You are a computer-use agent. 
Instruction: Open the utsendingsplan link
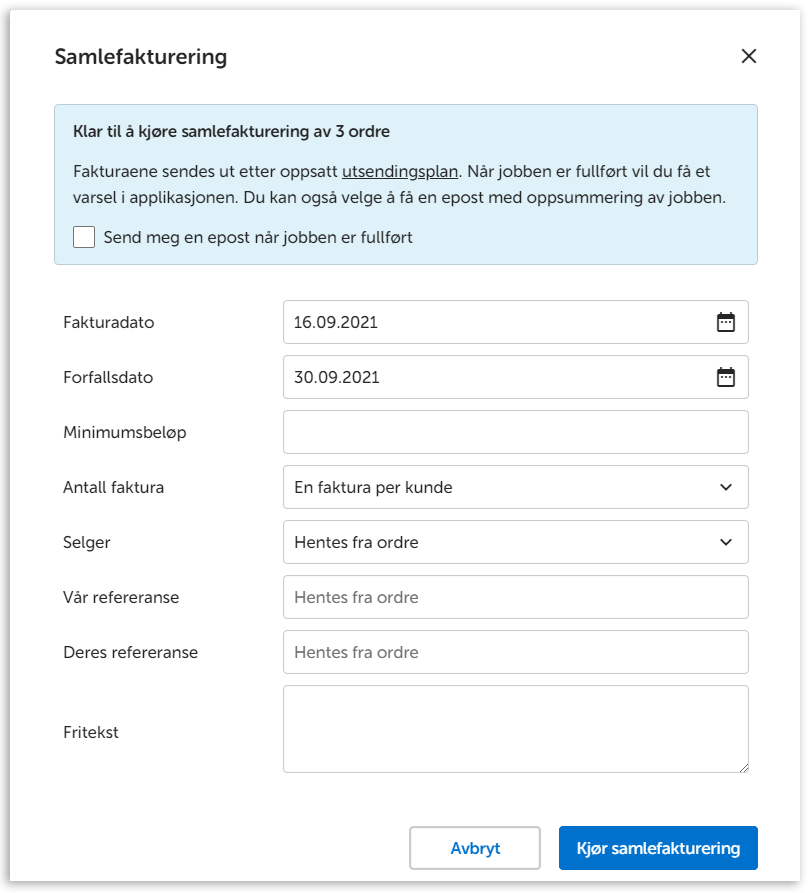coord(400,171)
